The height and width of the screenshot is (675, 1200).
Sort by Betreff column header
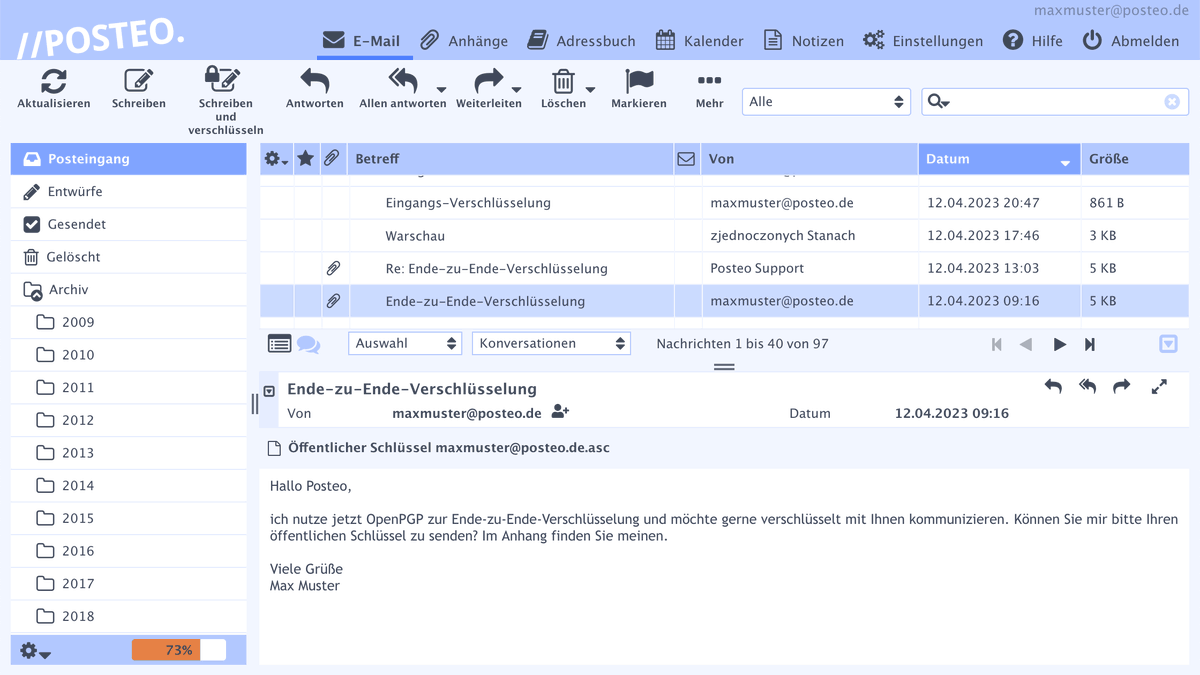[x=510, y=159]
